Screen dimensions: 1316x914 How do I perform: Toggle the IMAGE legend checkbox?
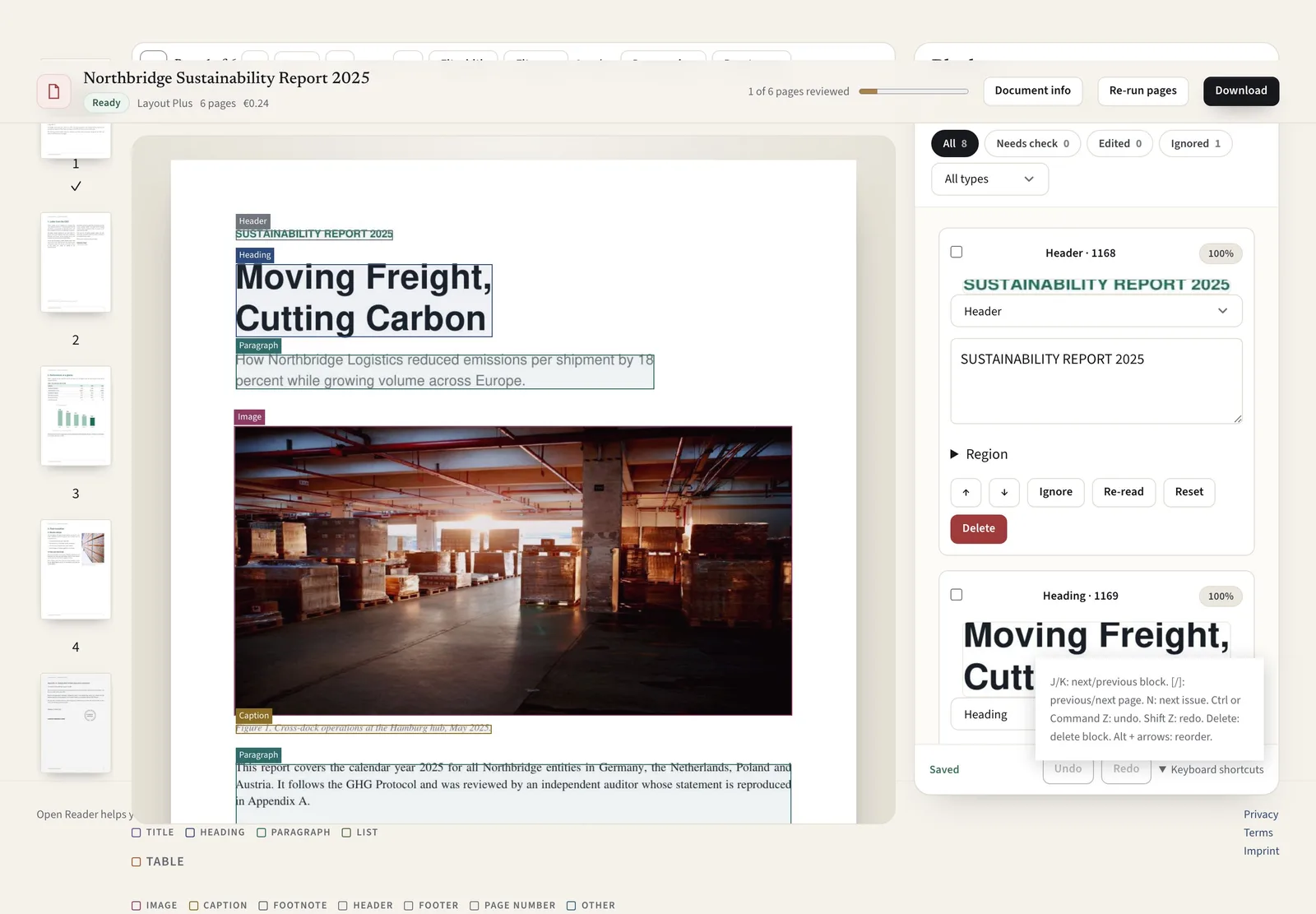coord(137,906)
